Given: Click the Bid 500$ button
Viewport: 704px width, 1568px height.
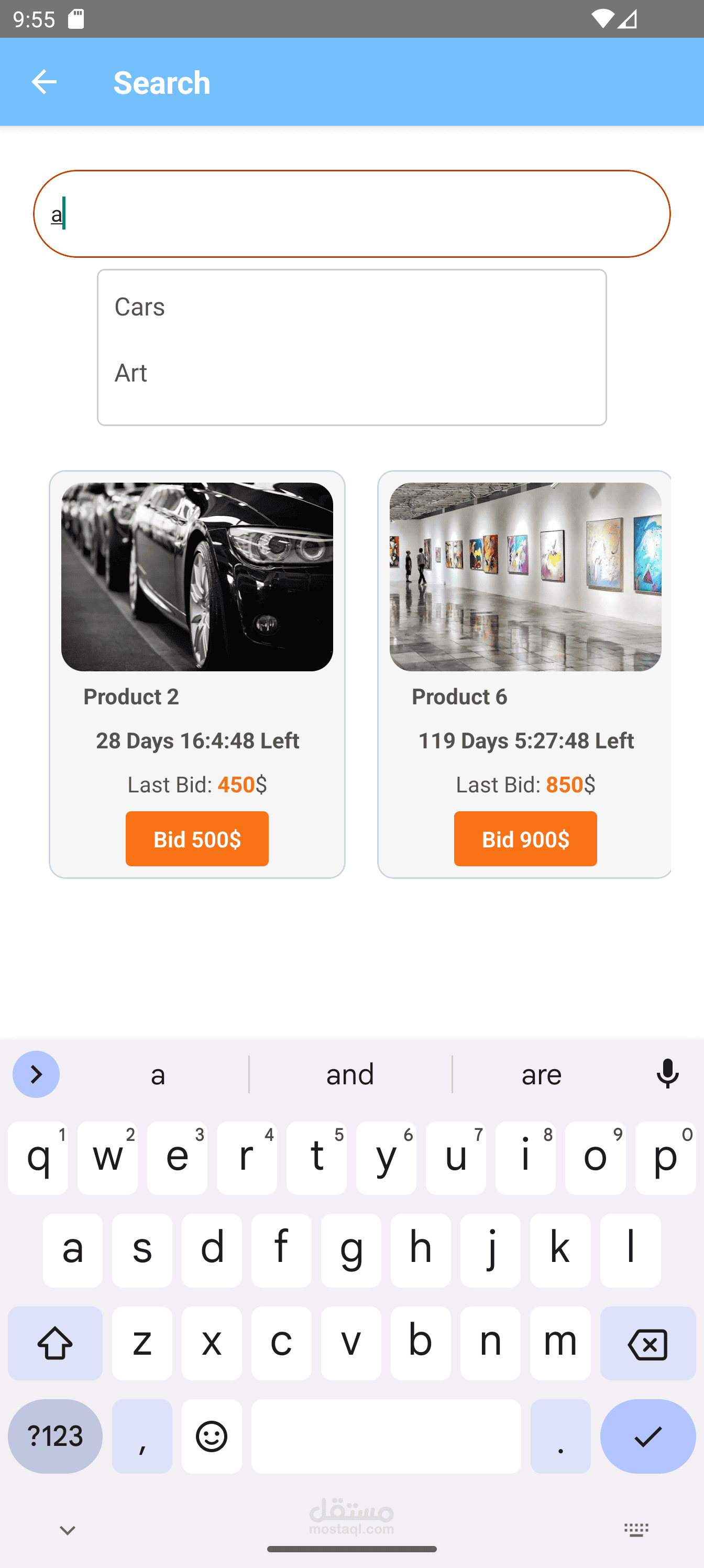Looking at the screenshot, I should pos(197,839).
